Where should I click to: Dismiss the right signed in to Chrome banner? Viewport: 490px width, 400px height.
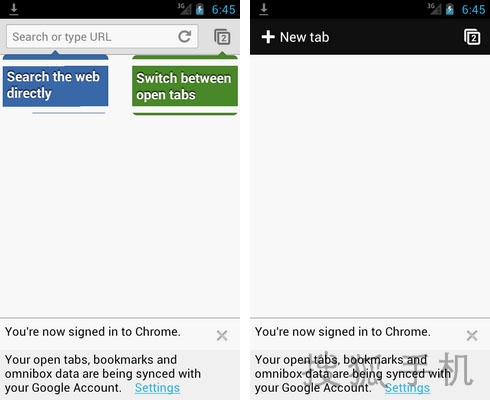pos(472,335)
